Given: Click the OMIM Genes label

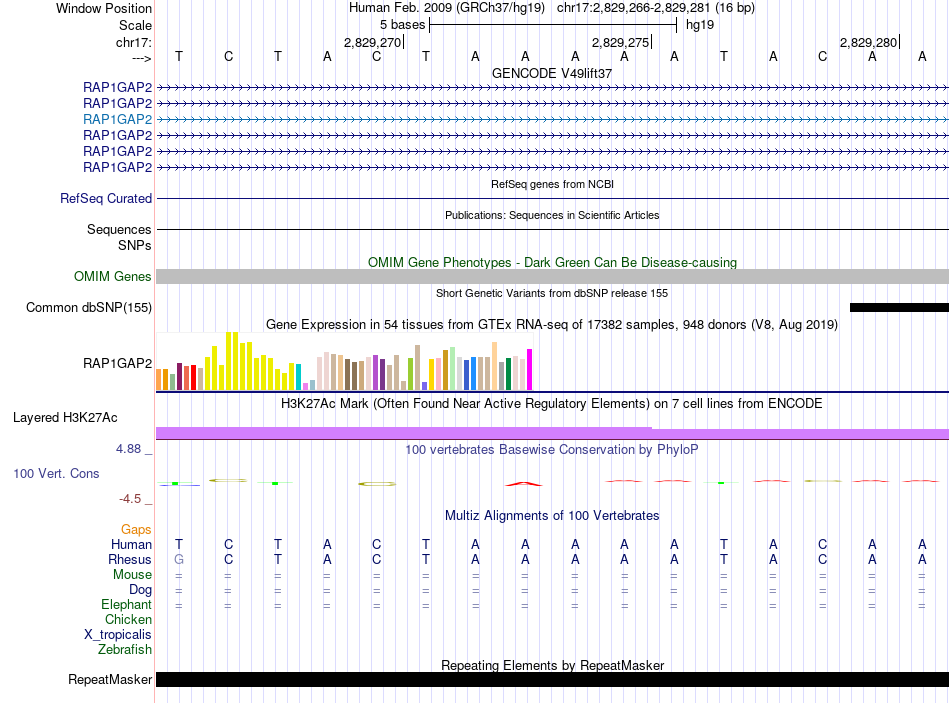Looking at the screenshot, I should [112, 276].
